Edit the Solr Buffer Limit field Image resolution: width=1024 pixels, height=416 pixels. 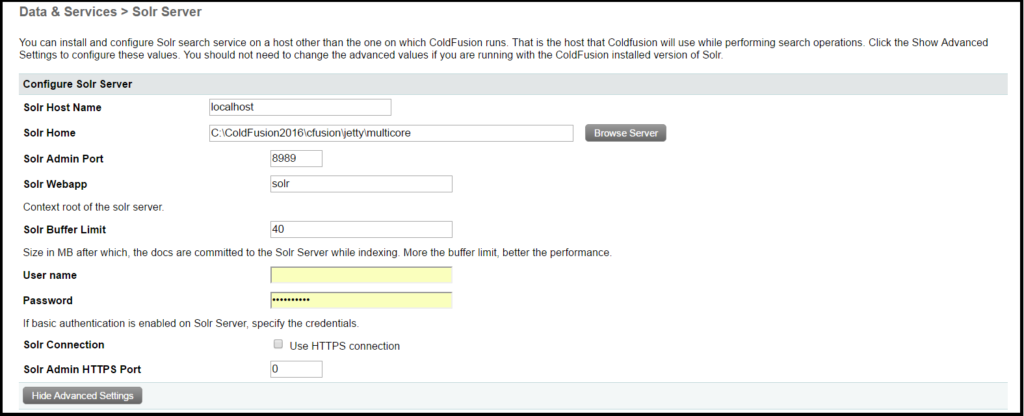point(361,230)
